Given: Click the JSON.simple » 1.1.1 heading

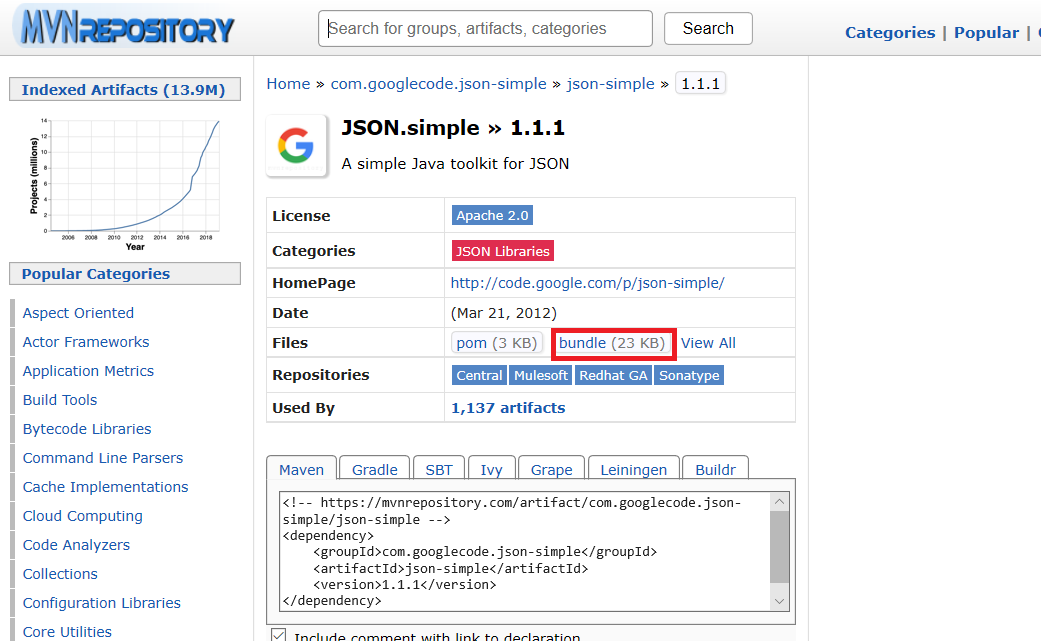Looking at the screenshot, I should coord(453,127).
